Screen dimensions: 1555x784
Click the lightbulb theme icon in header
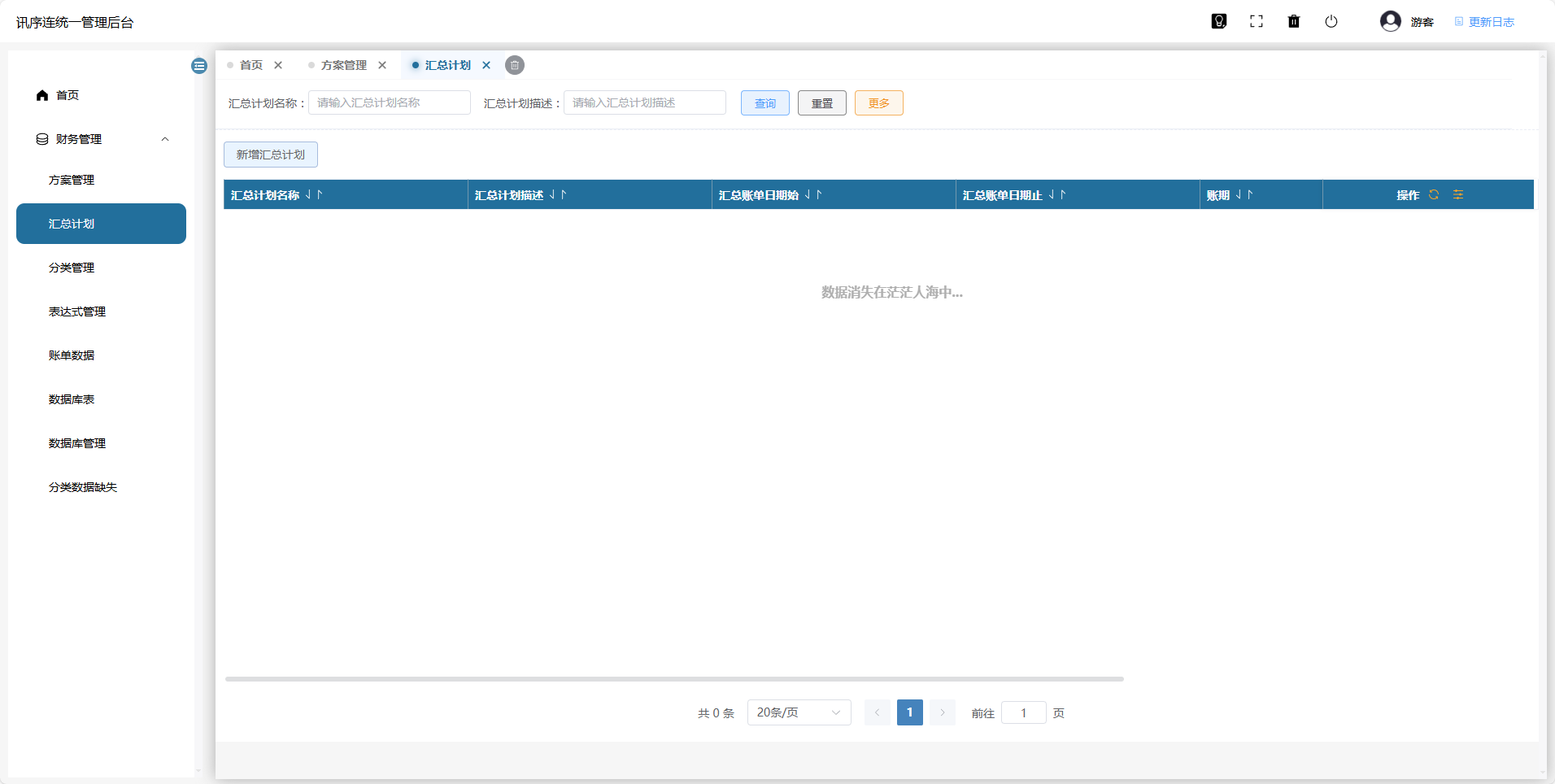click(x=1219, y=21)
